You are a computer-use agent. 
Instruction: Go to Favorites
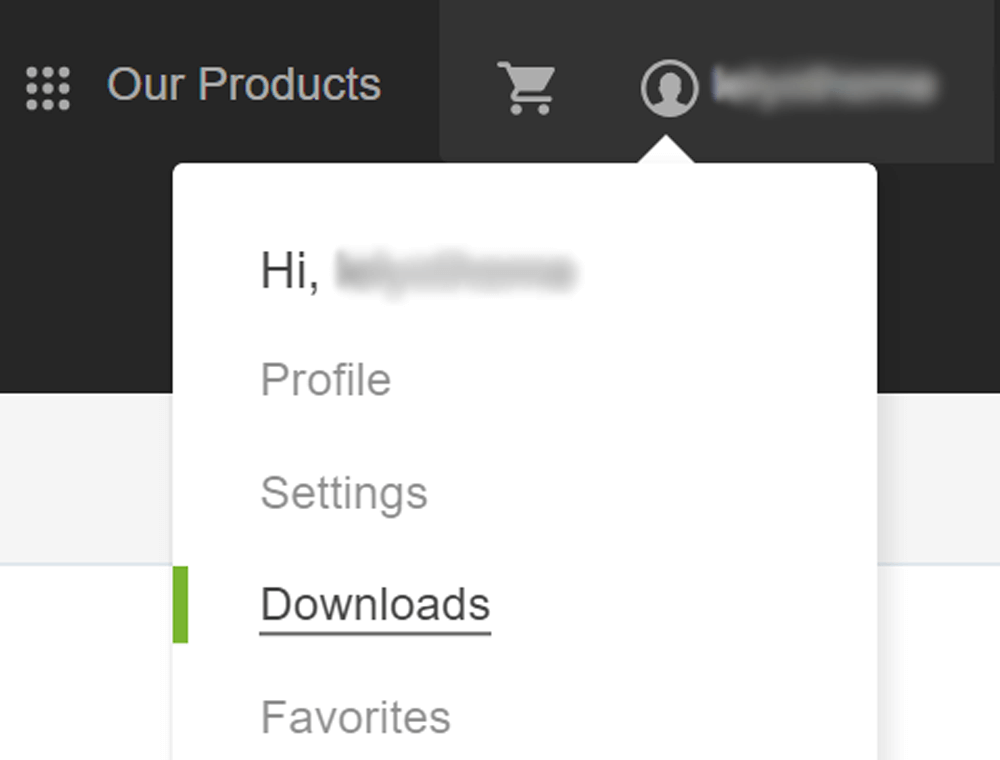pyautogui.click(x=355, y=715)
